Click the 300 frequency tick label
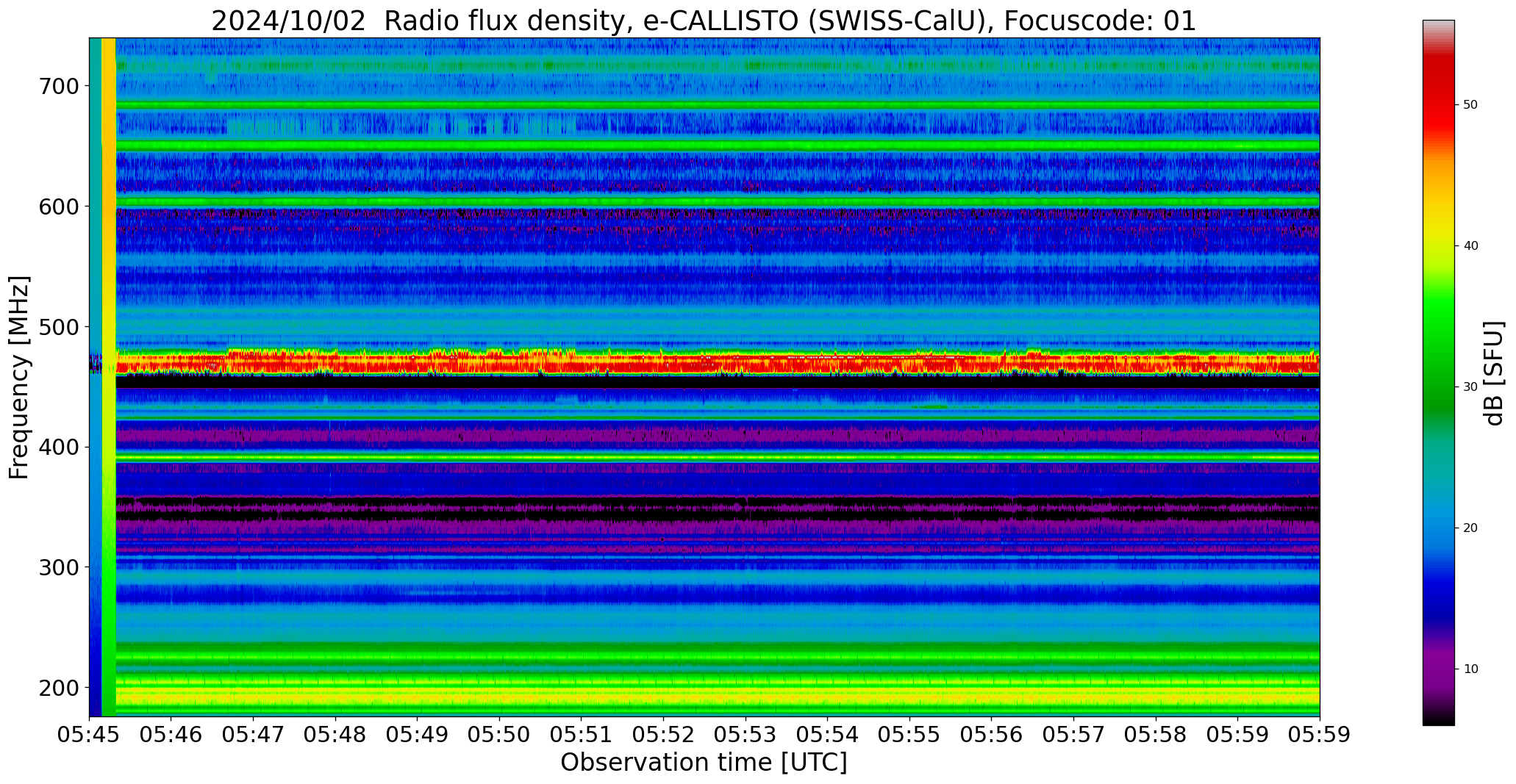Viewport: 1516px width, 784px height. click(58, 567)
